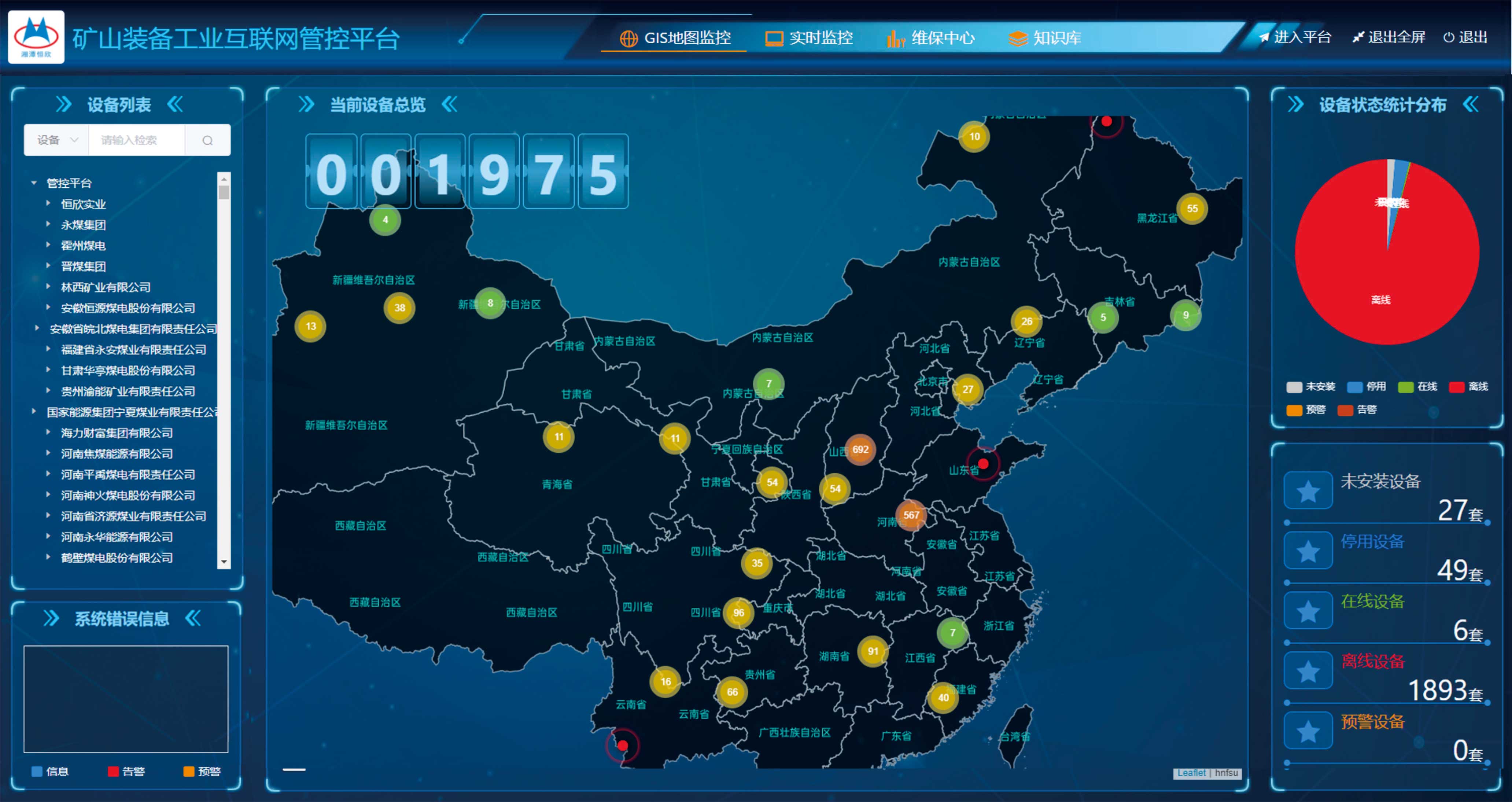Click the search magnifier icon
Image resolution: width=1512 pixels, height=802 pixels.
207,140
